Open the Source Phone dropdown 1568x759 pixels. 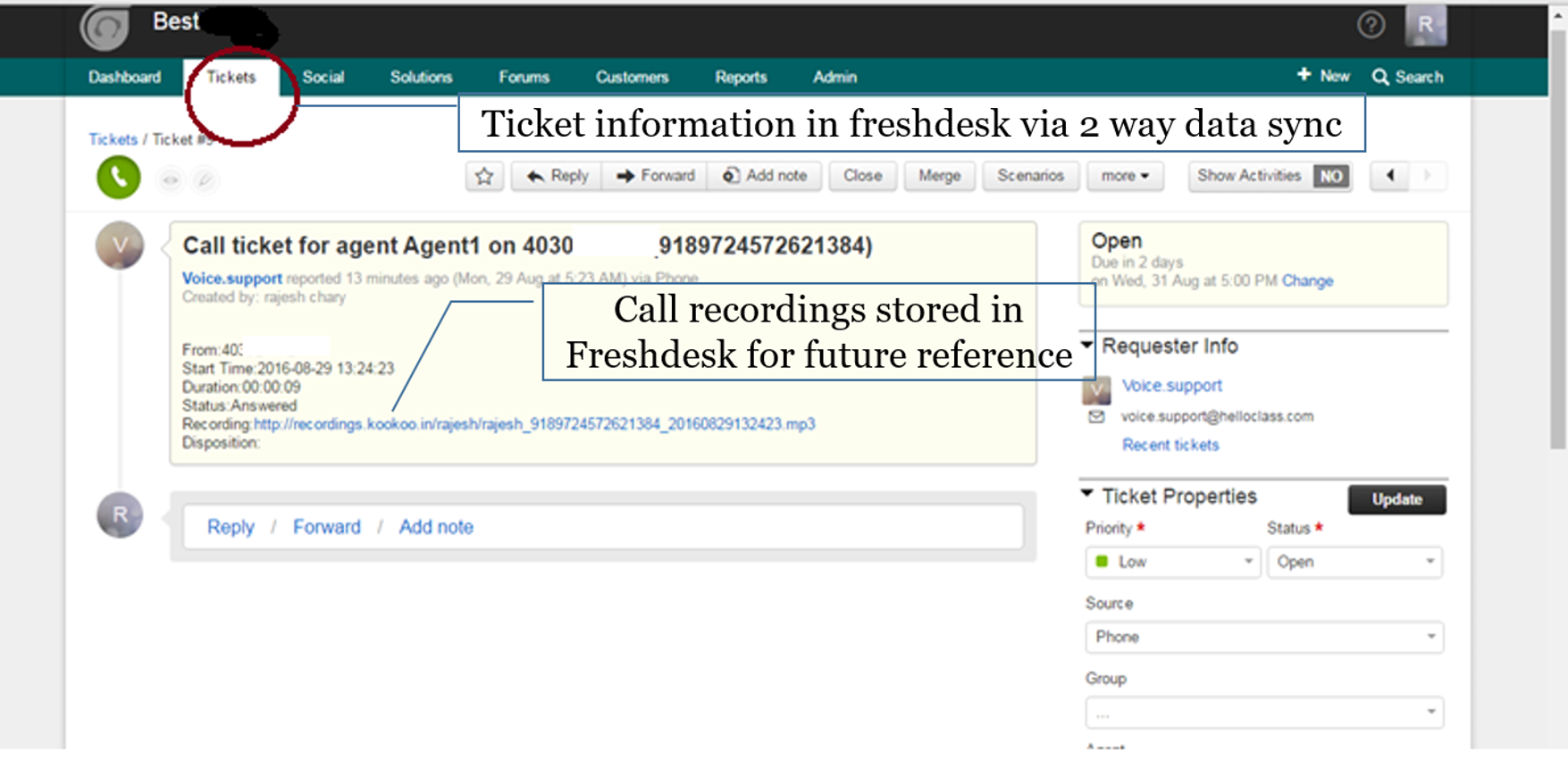tap(1264, 637)
